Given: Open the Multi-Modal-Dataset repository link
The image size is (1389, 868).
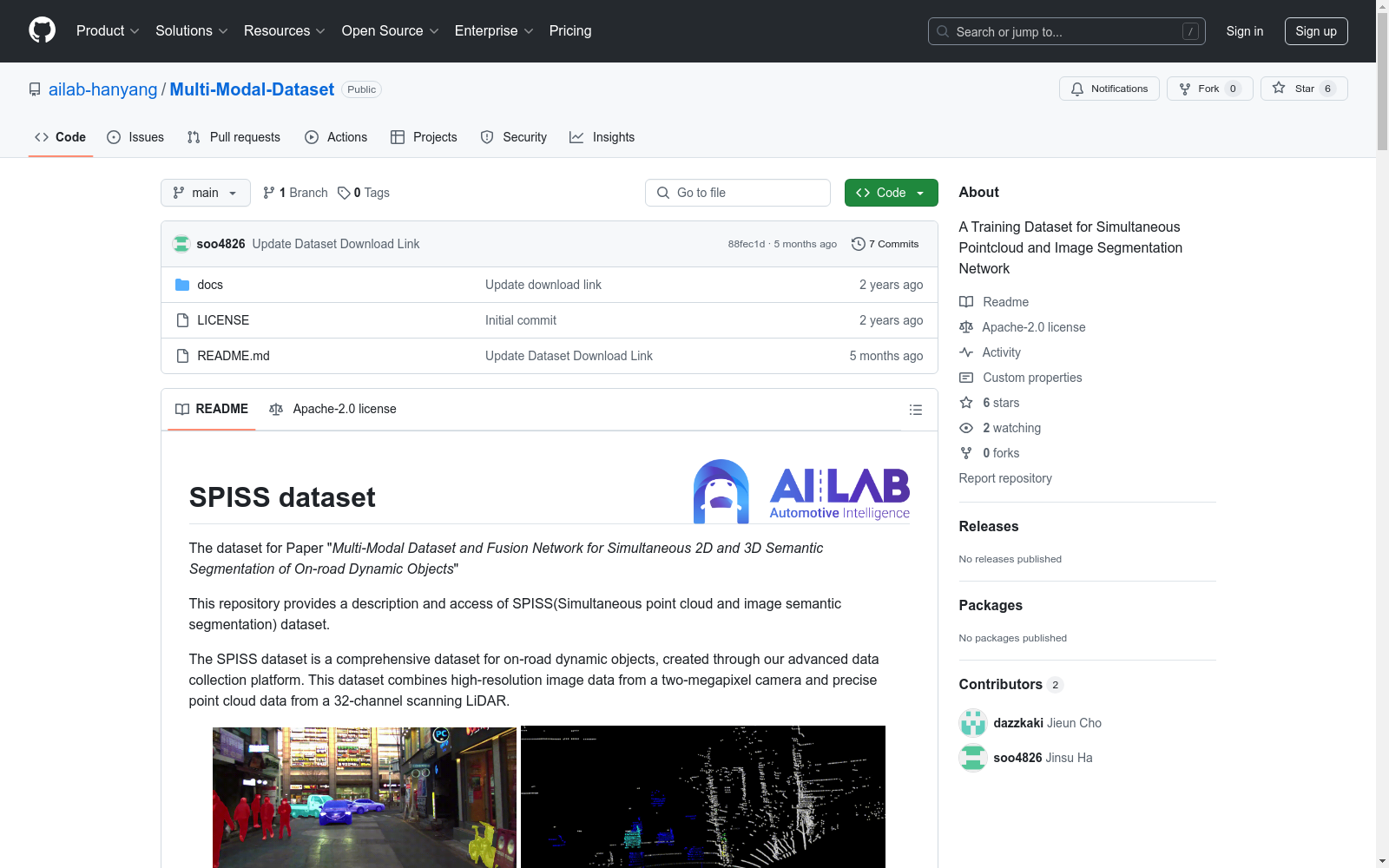Looking at the screenshot, I should pyautogui.click(x=252, y=89).
